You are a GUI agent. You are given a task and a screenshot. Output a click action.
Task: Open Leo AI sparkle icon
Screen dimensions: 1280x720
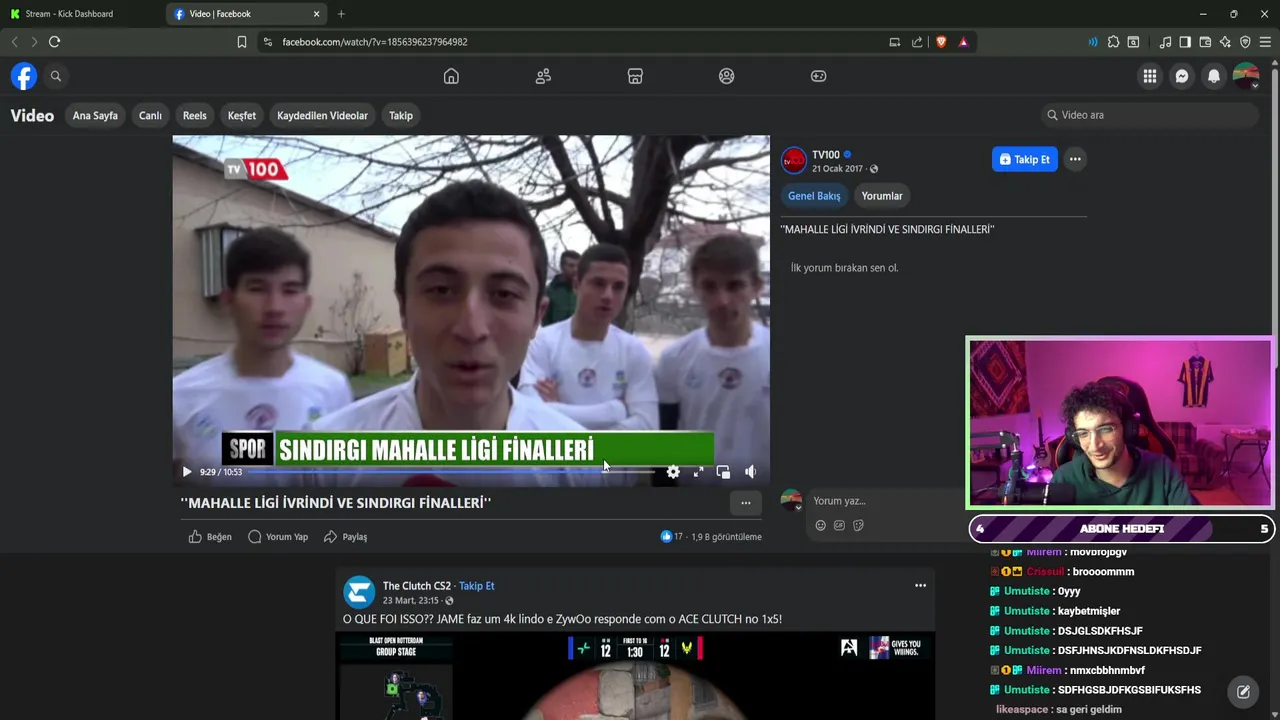(x=1225, y=42)
